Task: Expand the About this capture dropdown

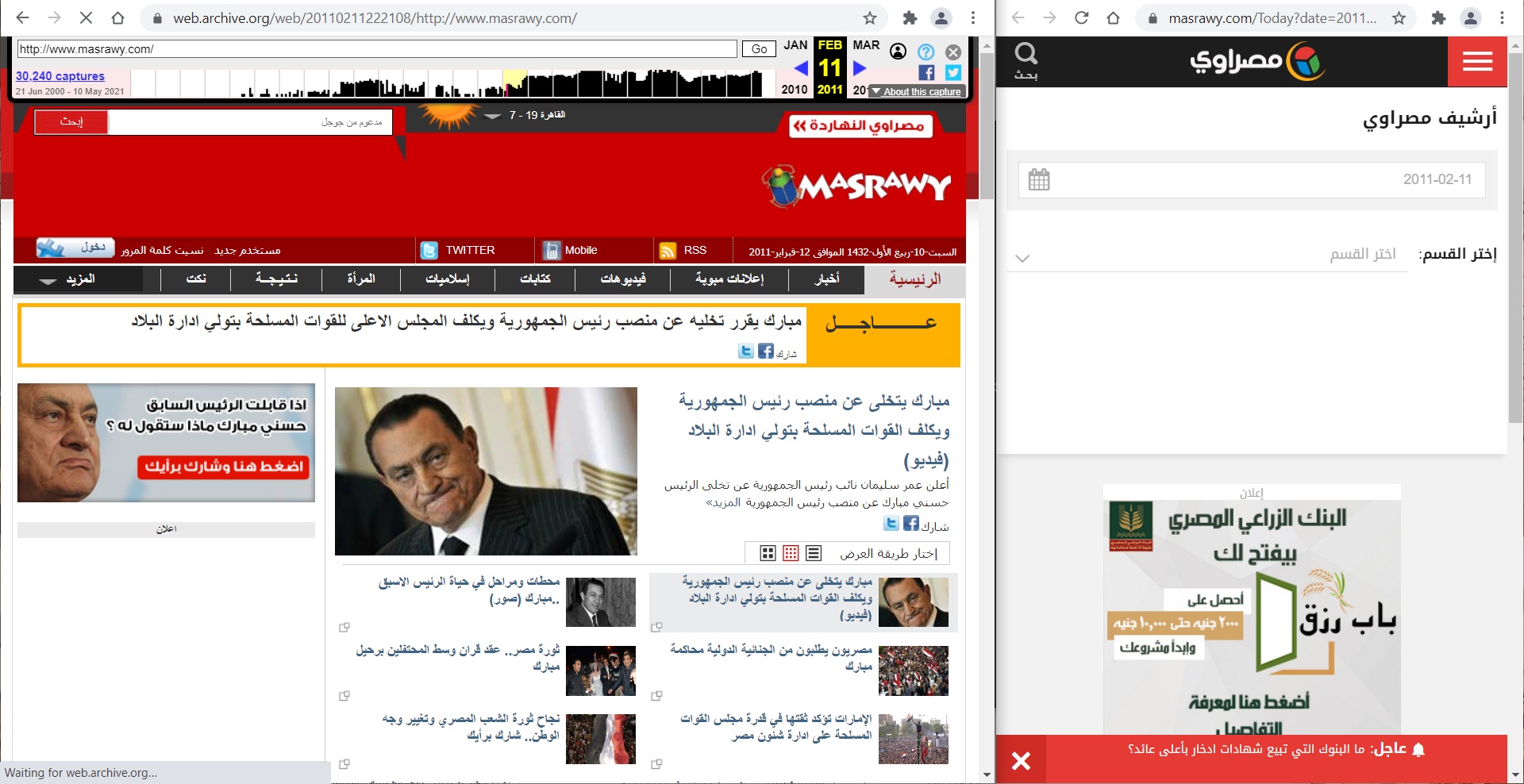Action: (x=916, y=92)
